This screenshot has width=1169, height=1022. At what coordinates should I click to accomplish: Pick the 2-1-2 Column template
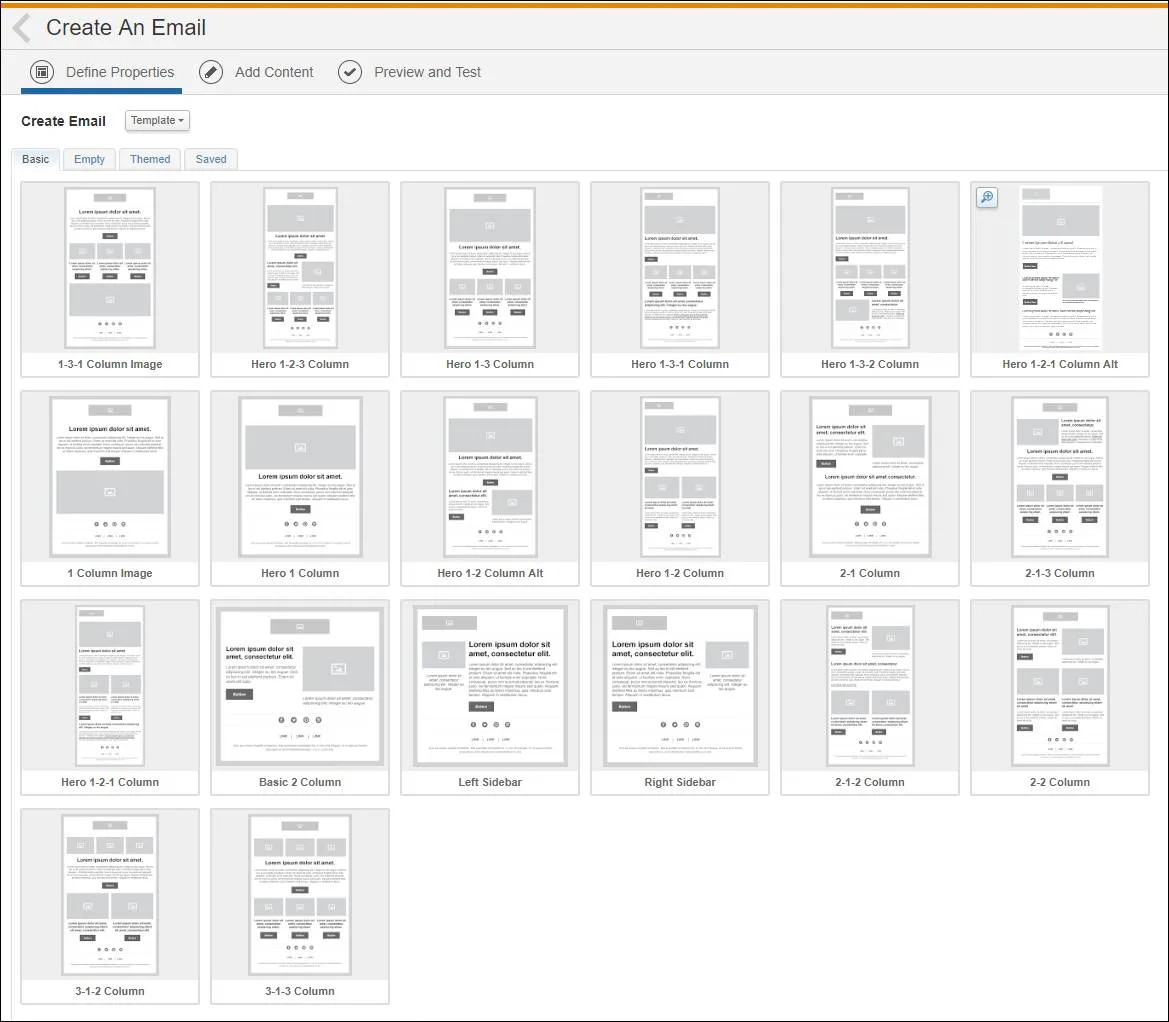870,697
